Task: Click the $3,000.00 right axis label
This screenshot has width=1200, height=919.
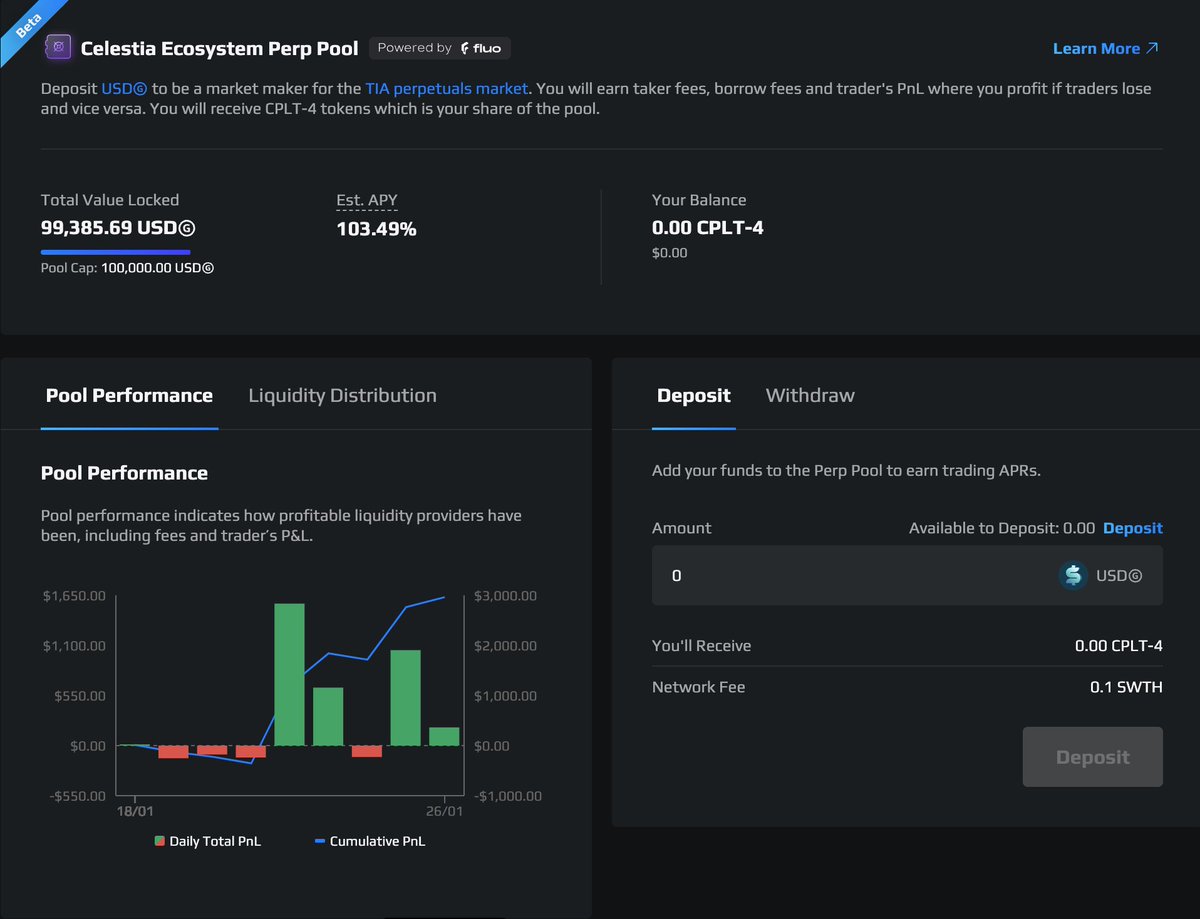Action: [x=505, y=596]
